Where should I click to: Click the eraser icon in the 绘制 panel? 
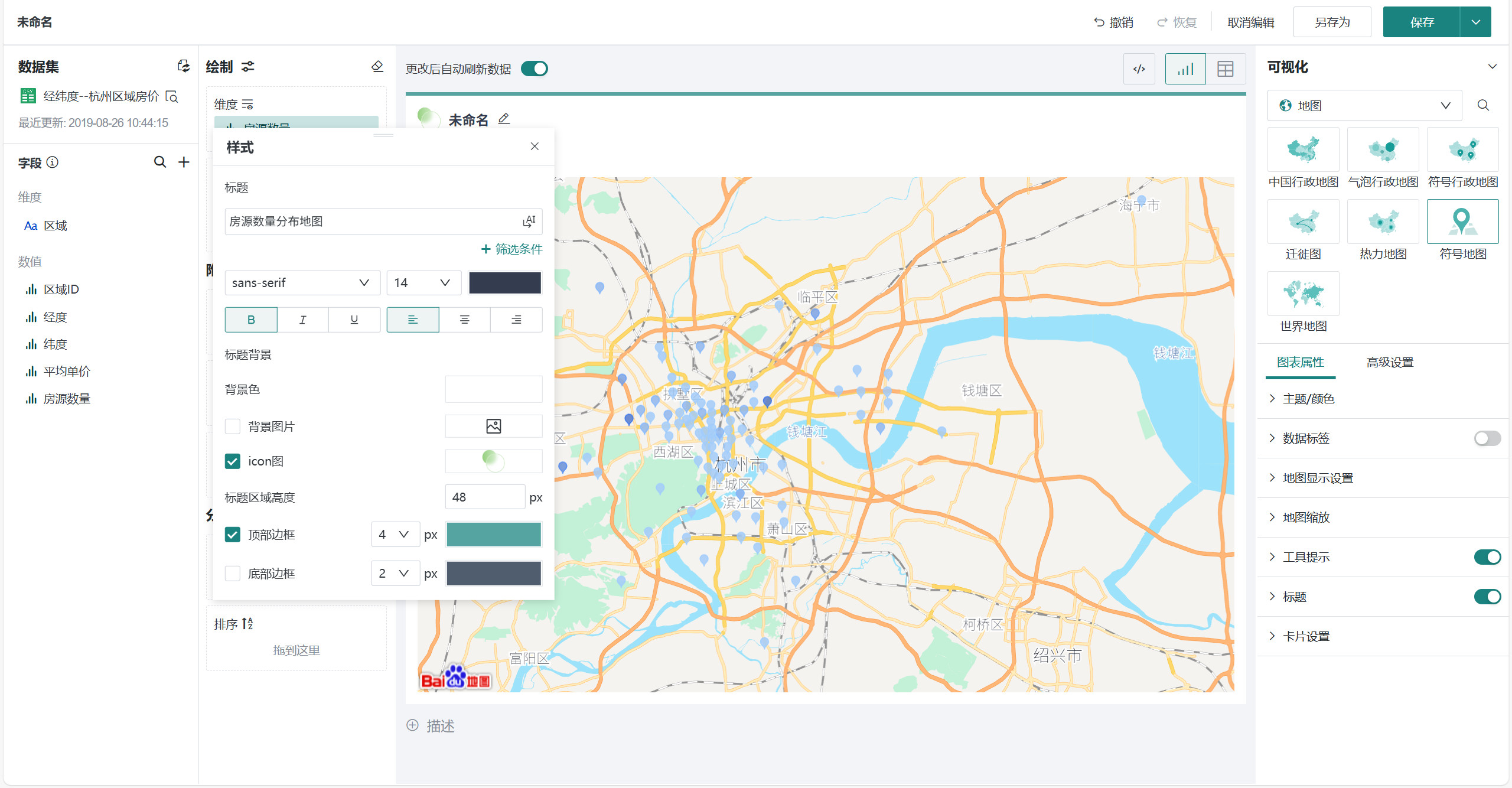point(377,66)
